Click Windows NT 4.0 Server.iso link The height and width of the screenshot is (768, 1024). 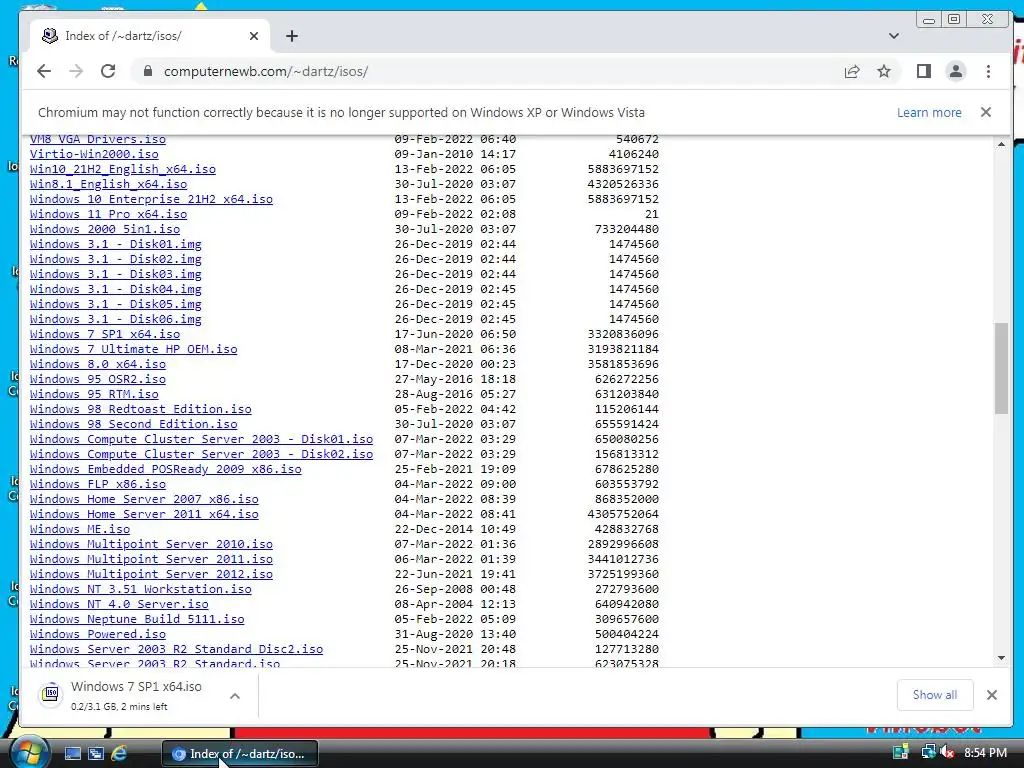pos(119,605)
